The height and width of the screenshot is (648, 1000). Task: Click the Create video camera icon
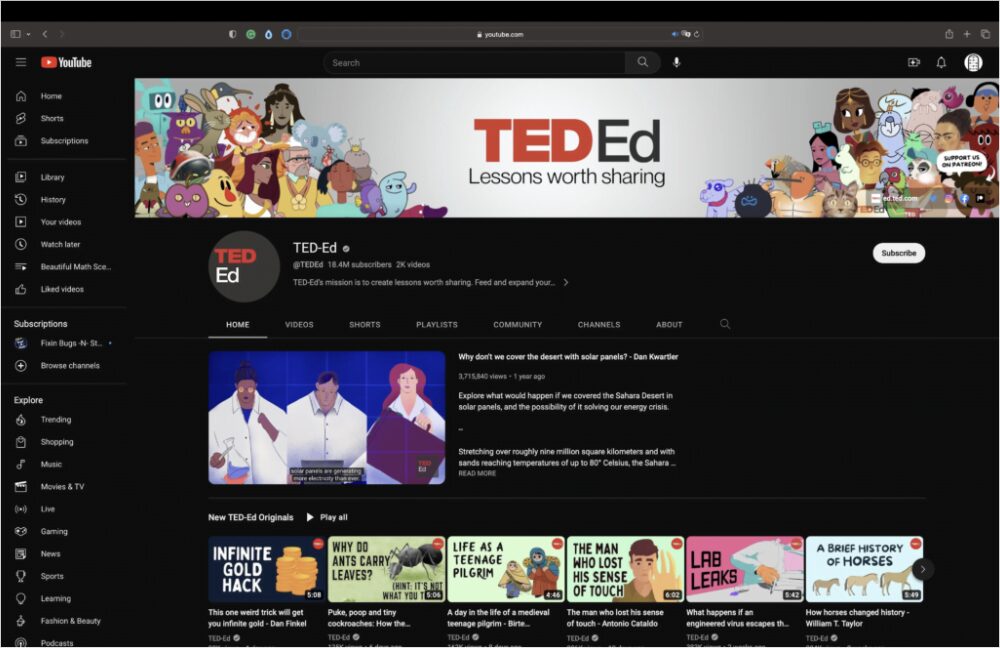click(913, 62)
